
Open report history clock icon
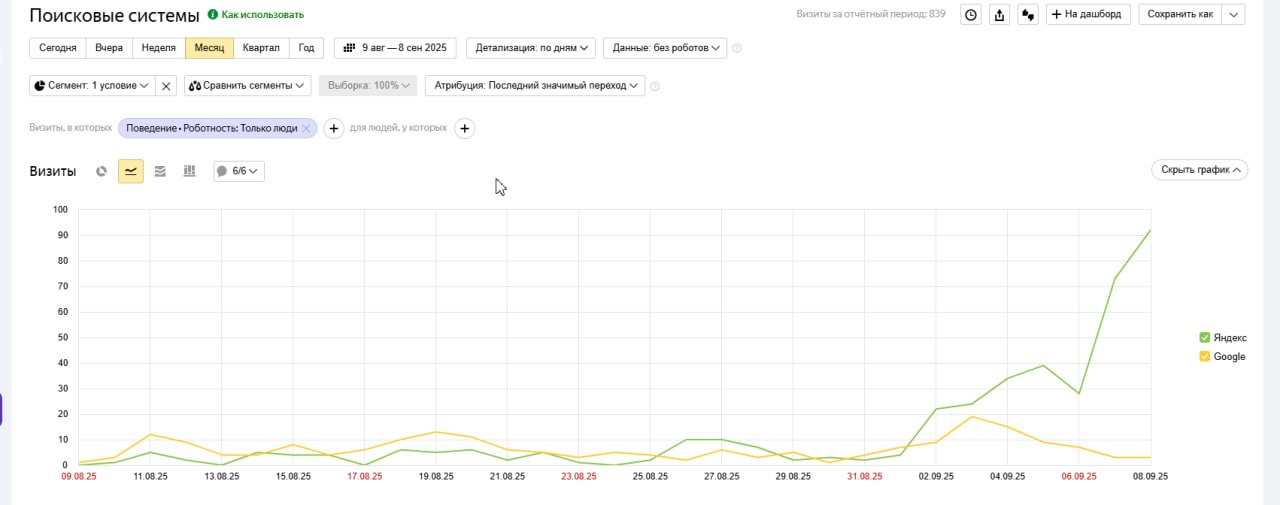(970, 14)
